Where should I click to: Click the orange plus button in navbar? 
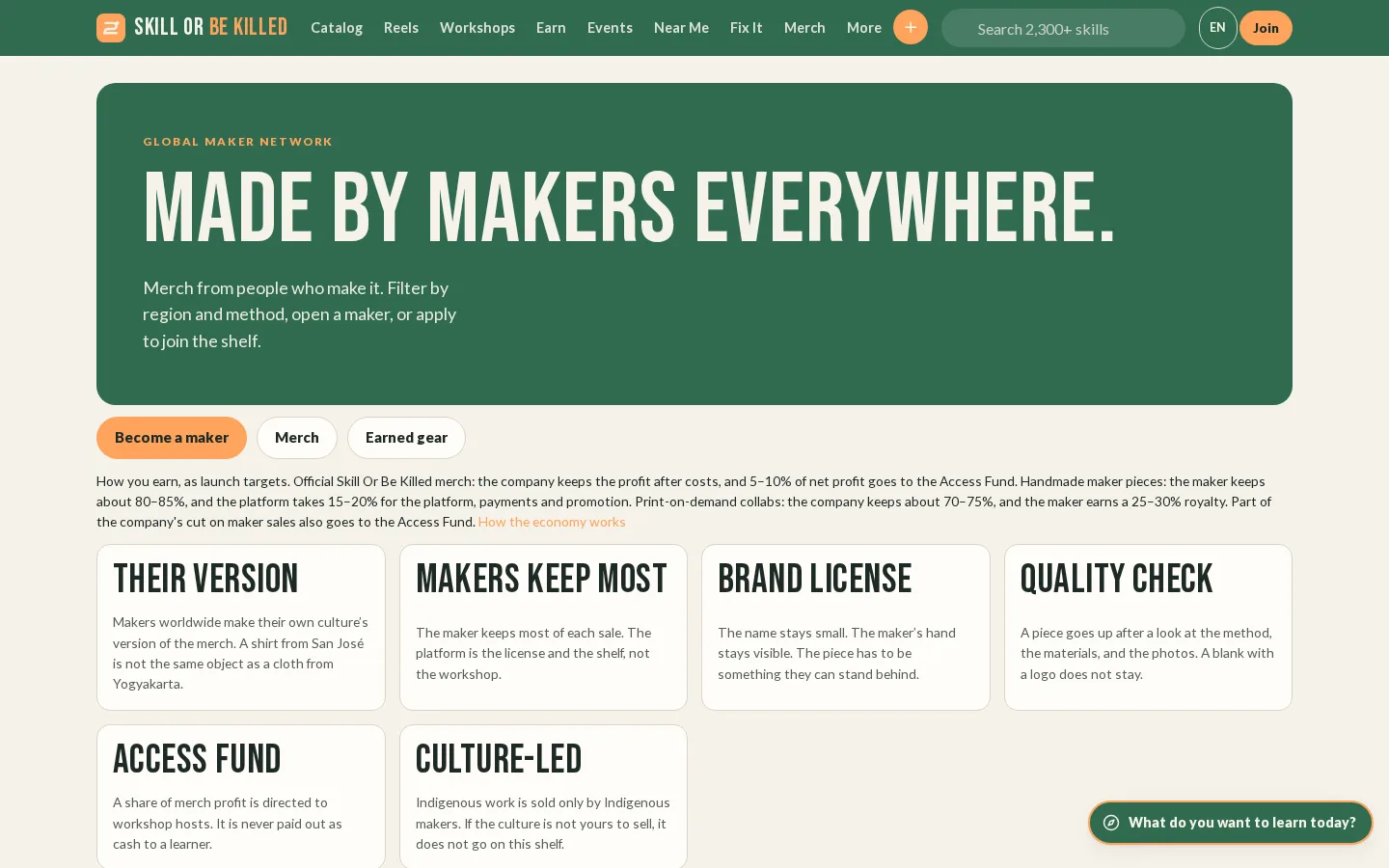(911, 27)
